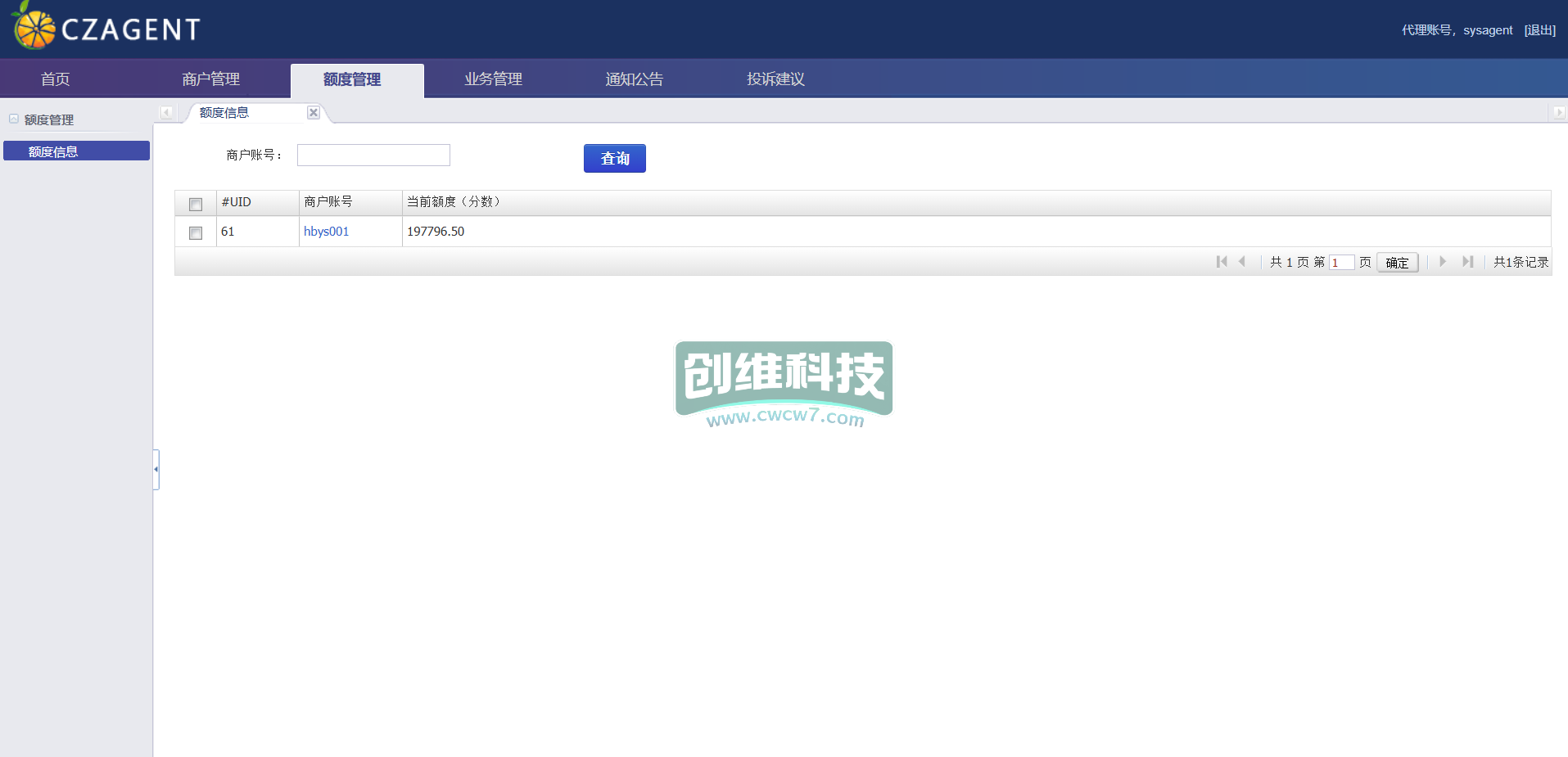Go to the first page of results
Image resolution: width=1568 pixels, height=757 pixels.
pos(1222,262)
